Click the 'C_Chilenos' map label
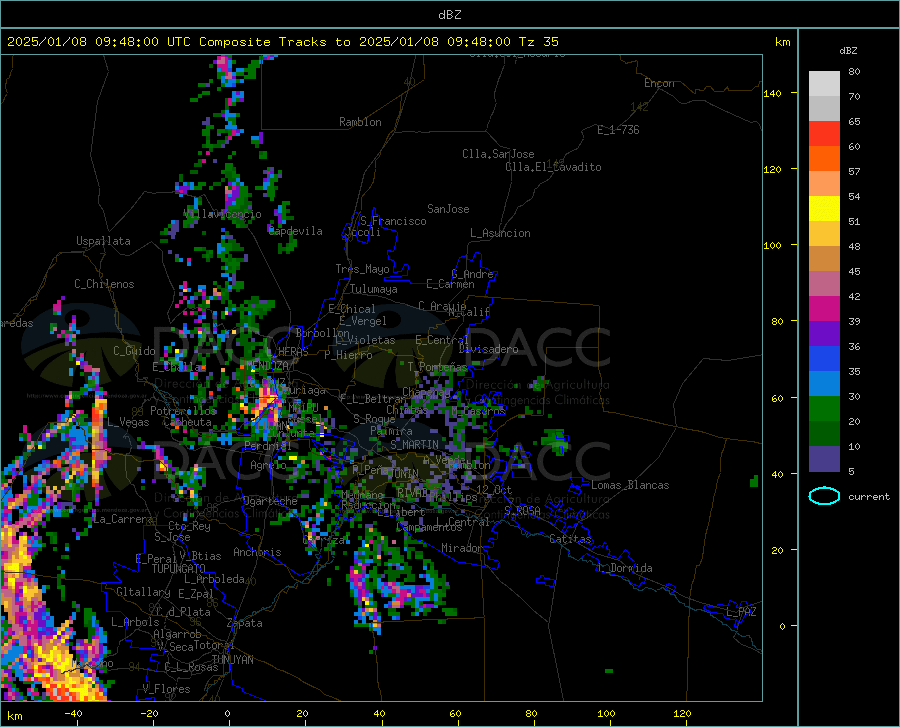 (104, 284)
